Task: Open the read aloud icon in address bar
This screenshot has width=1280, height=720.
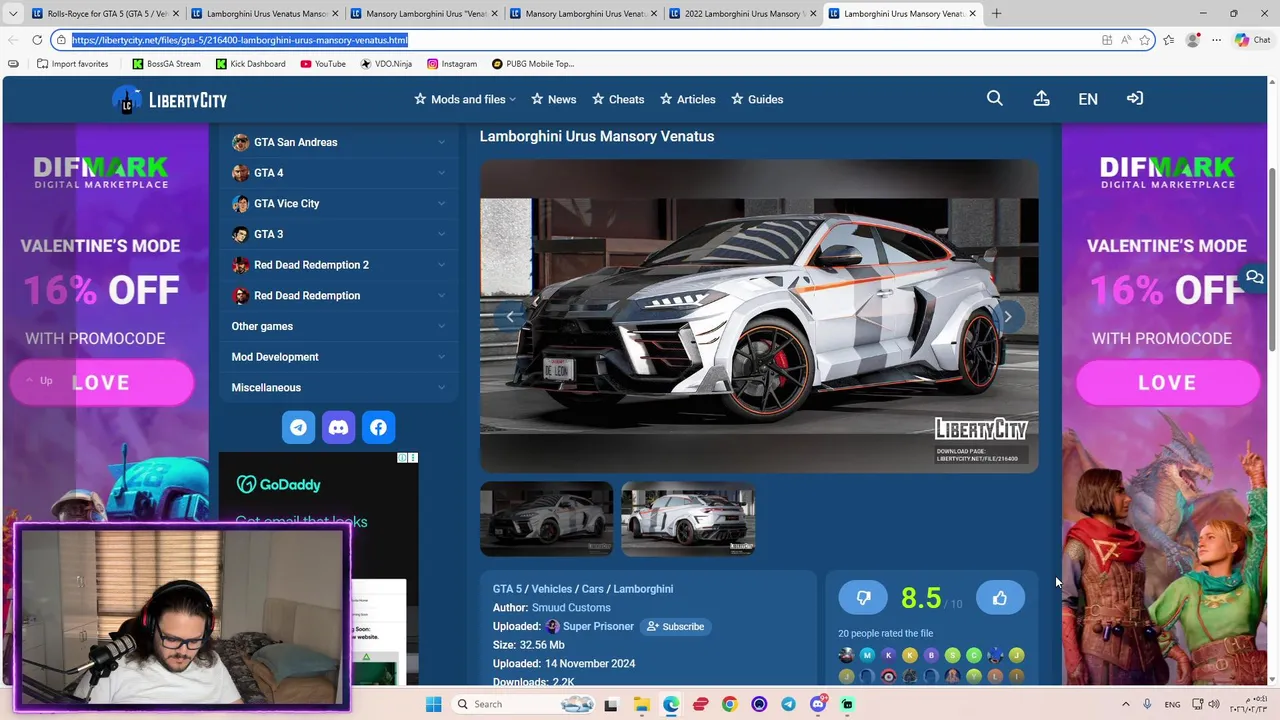Action: [x=1126, y=40]
